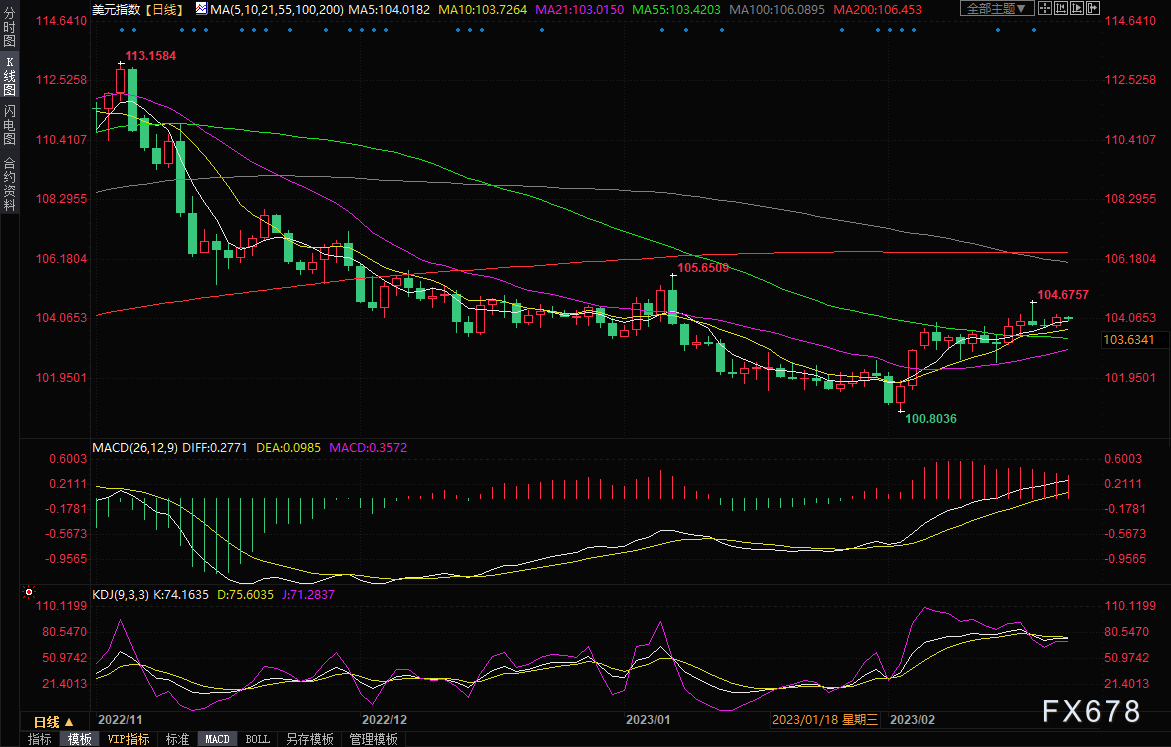The height and width of the screenshot is (747, 1171).
Task: Choose the 标准 template
Action: (177, 739)
